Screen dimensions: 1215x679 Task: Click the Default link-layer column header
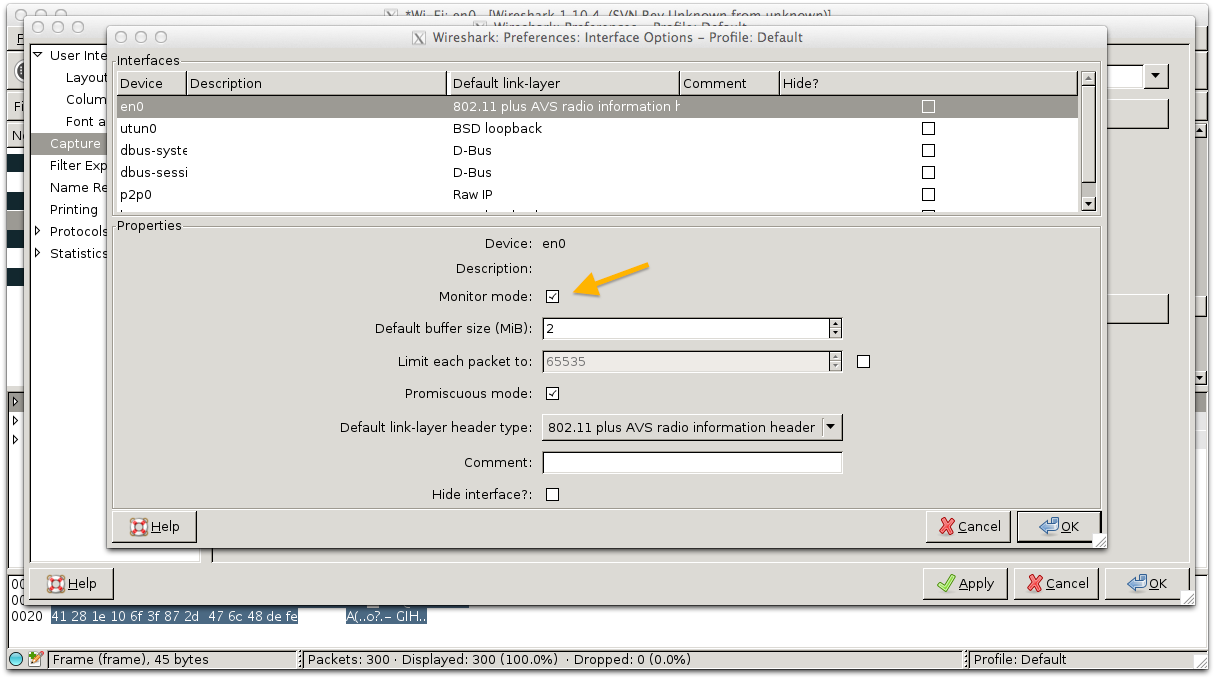563,83
